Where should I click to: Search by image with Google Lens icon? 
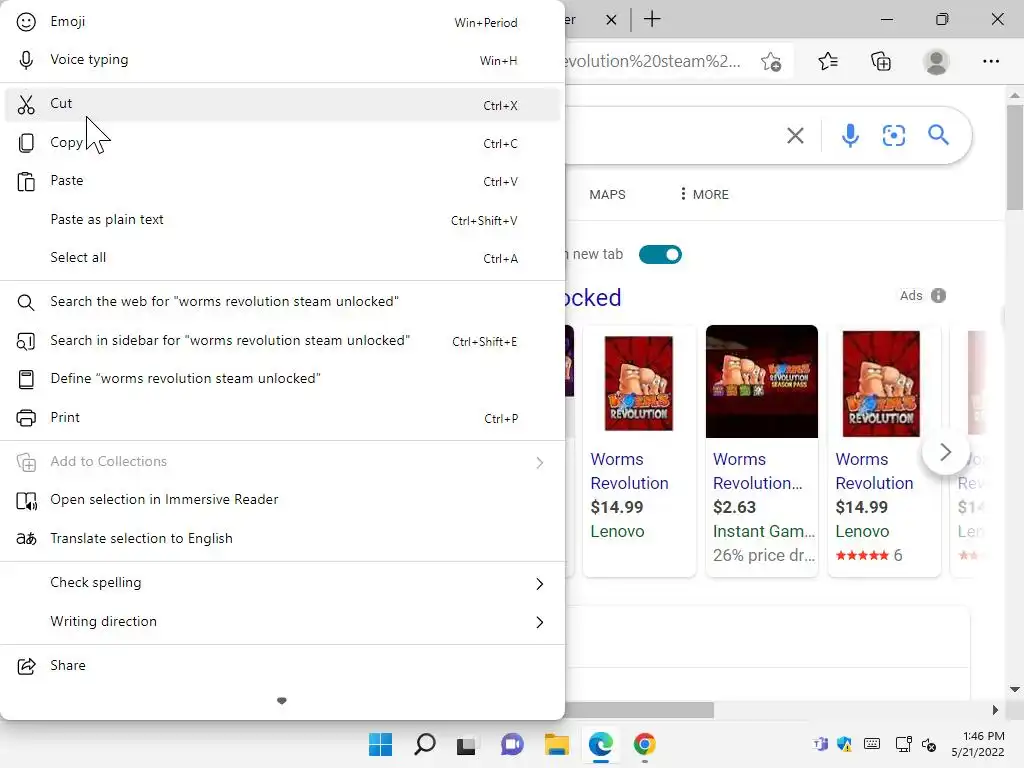(893, 135)
